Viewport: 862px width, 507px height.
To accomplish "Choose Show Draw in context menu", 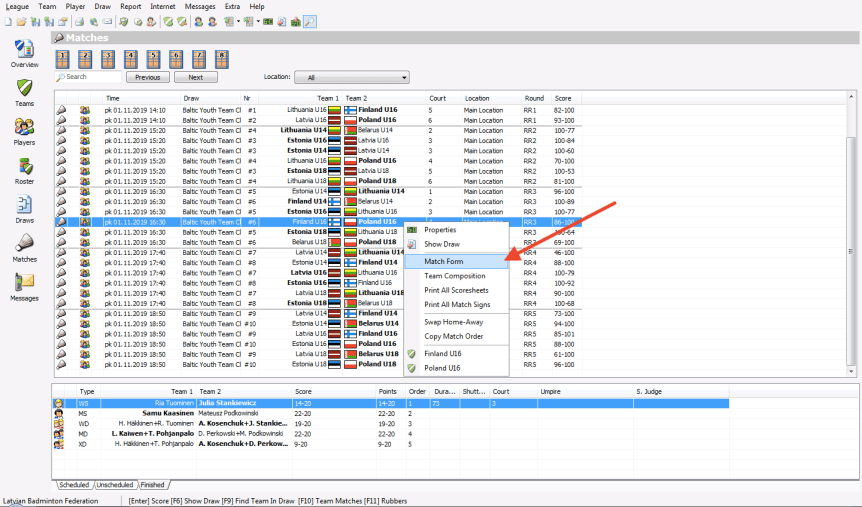I will [456, 244].
